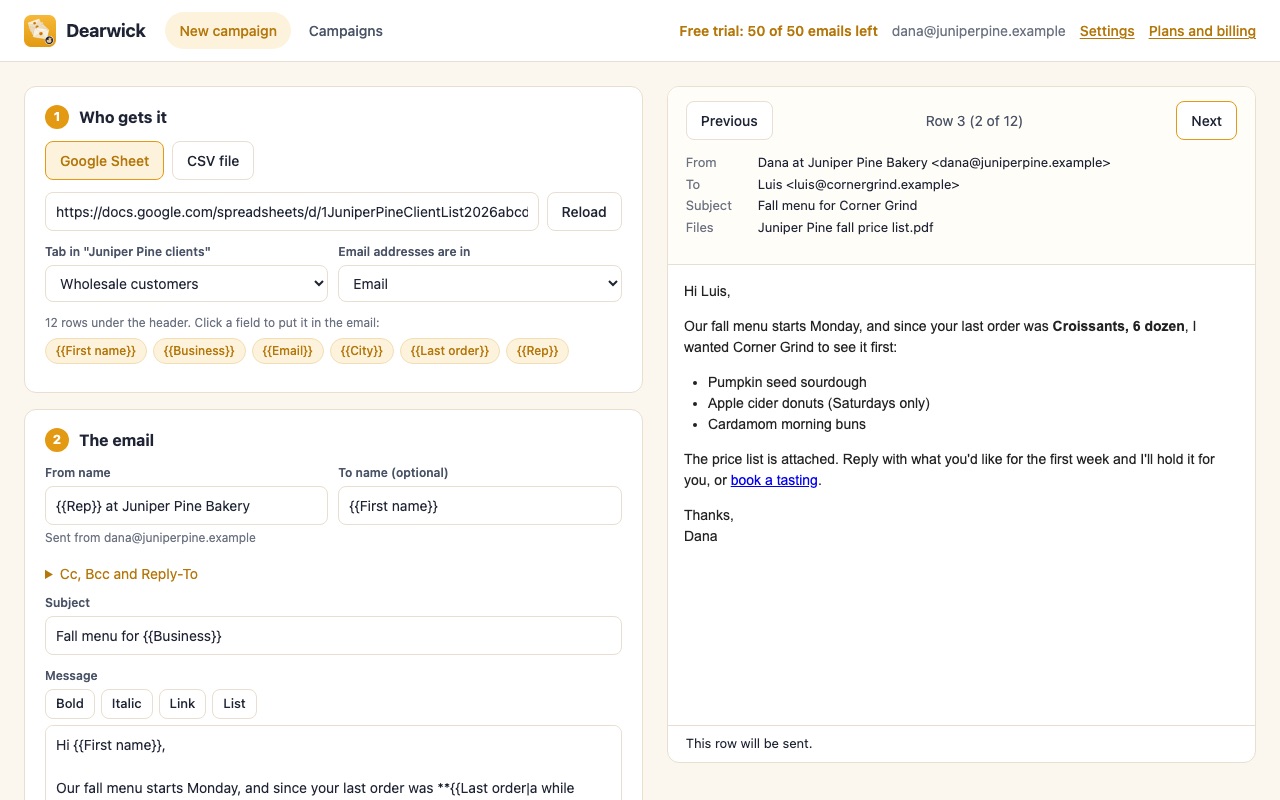Insert the {{Last order}} field chip
The height and width of the screenshot is (800, 1280).
[450, 351]
